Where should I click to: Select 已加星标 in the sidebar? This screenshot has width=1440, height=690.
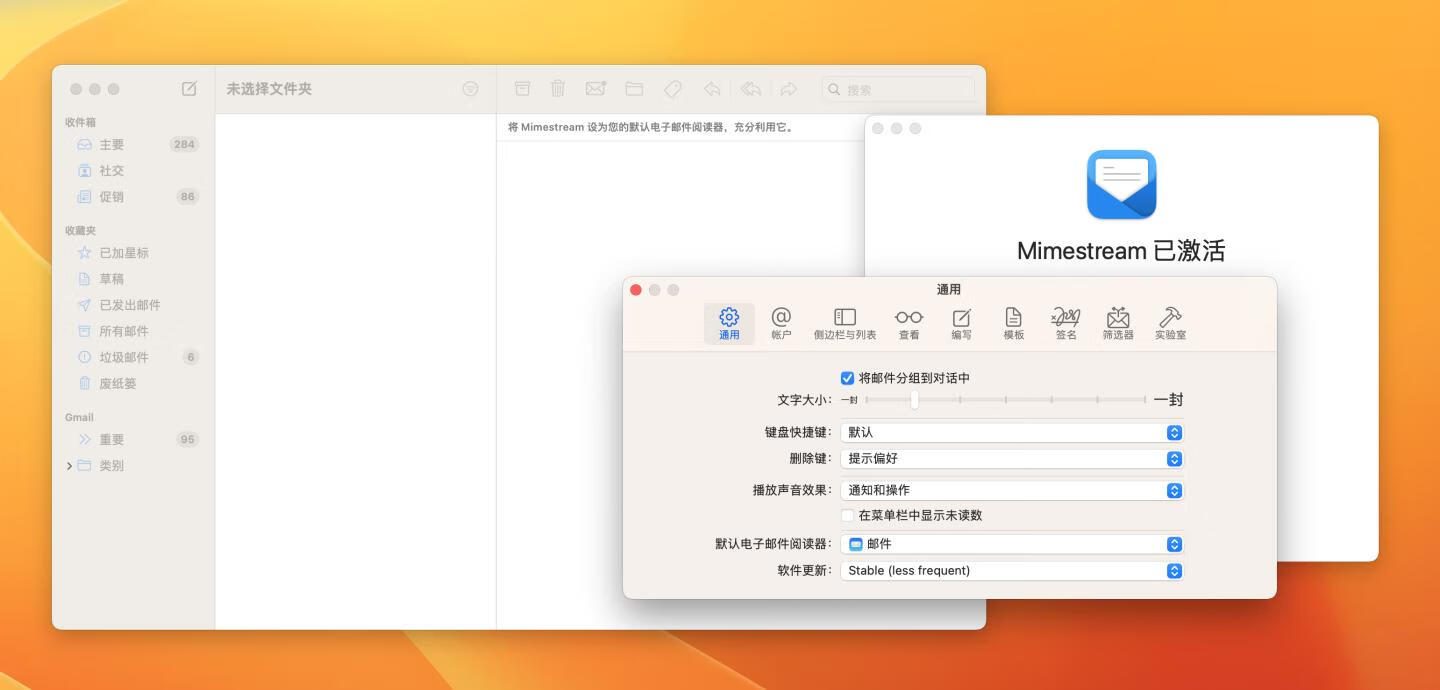coord(124,253)
